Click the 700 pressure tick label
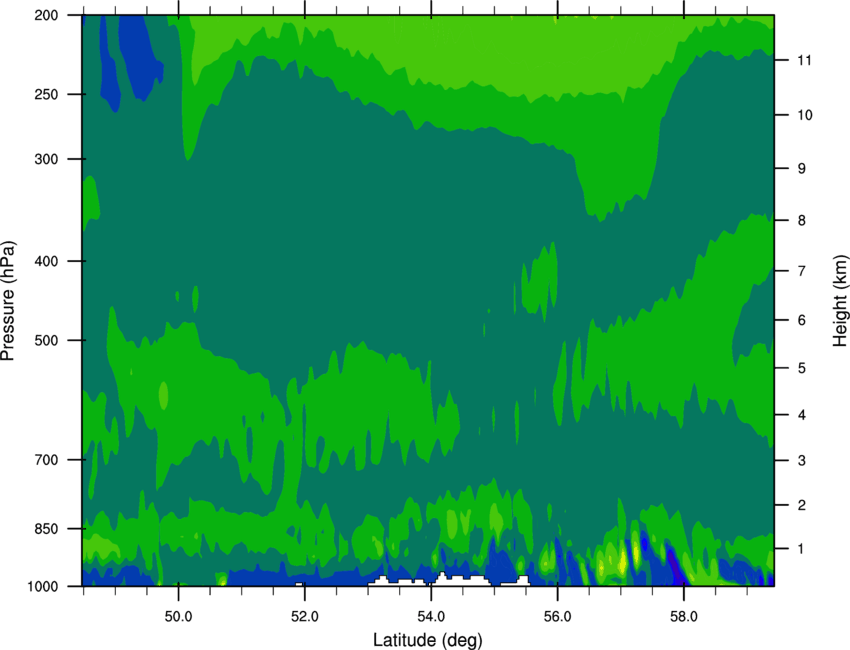This screenshot has width=850, height=650. point(47,460)
